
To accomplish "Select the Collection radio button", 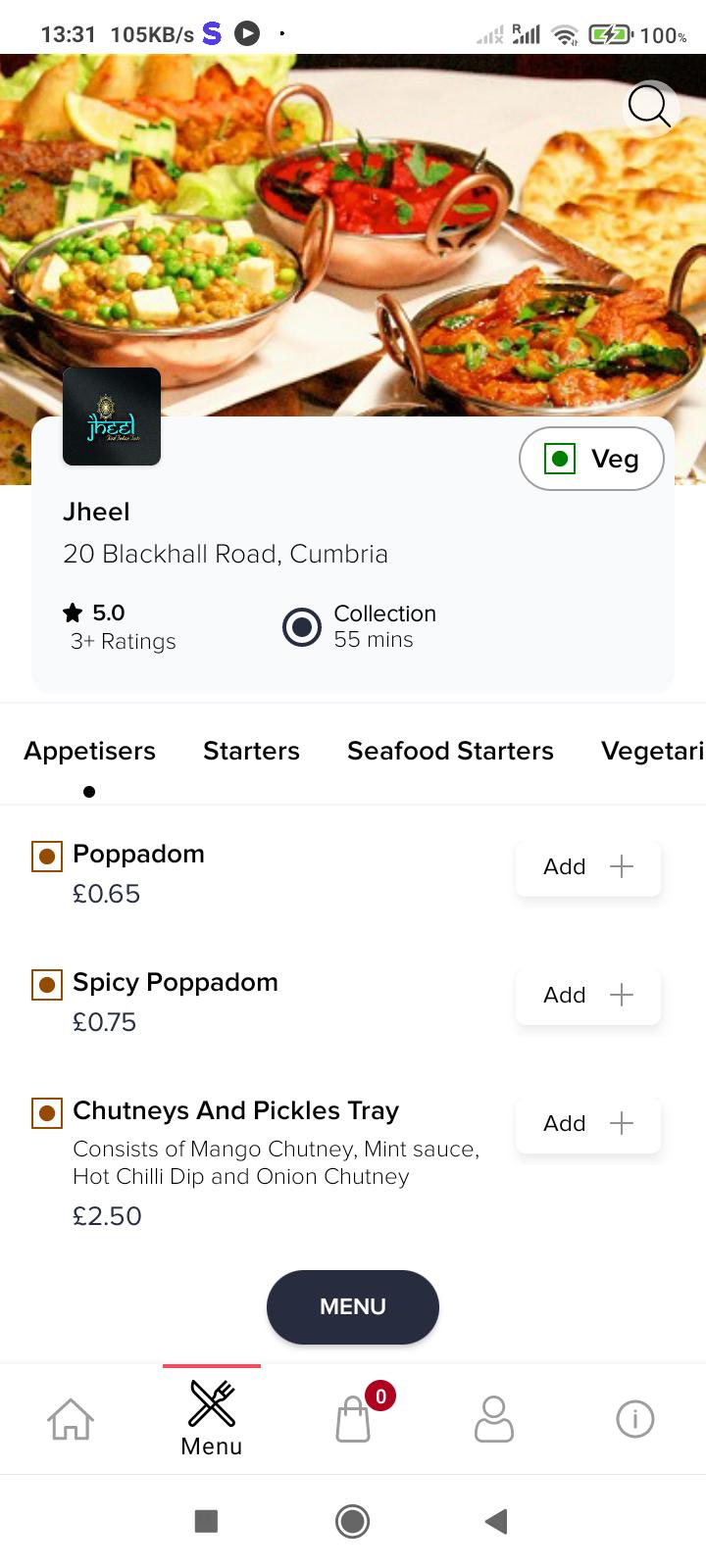I will [302, 627].
